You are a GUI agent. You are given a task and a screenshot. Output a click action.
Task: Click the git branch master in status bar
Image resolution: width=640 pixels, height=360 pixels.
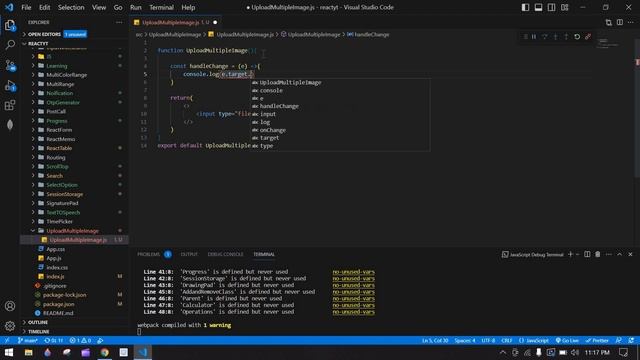coord(28,340)
